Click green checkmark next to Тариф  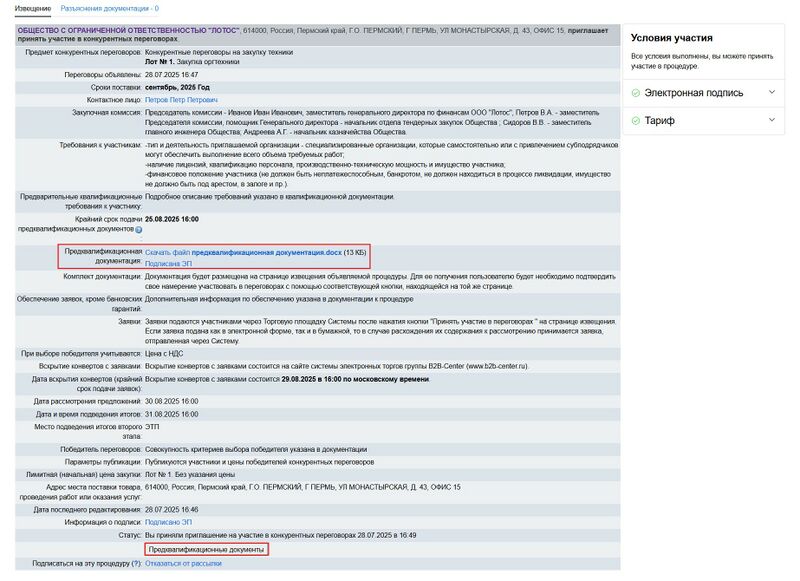[x=635, y=121]
